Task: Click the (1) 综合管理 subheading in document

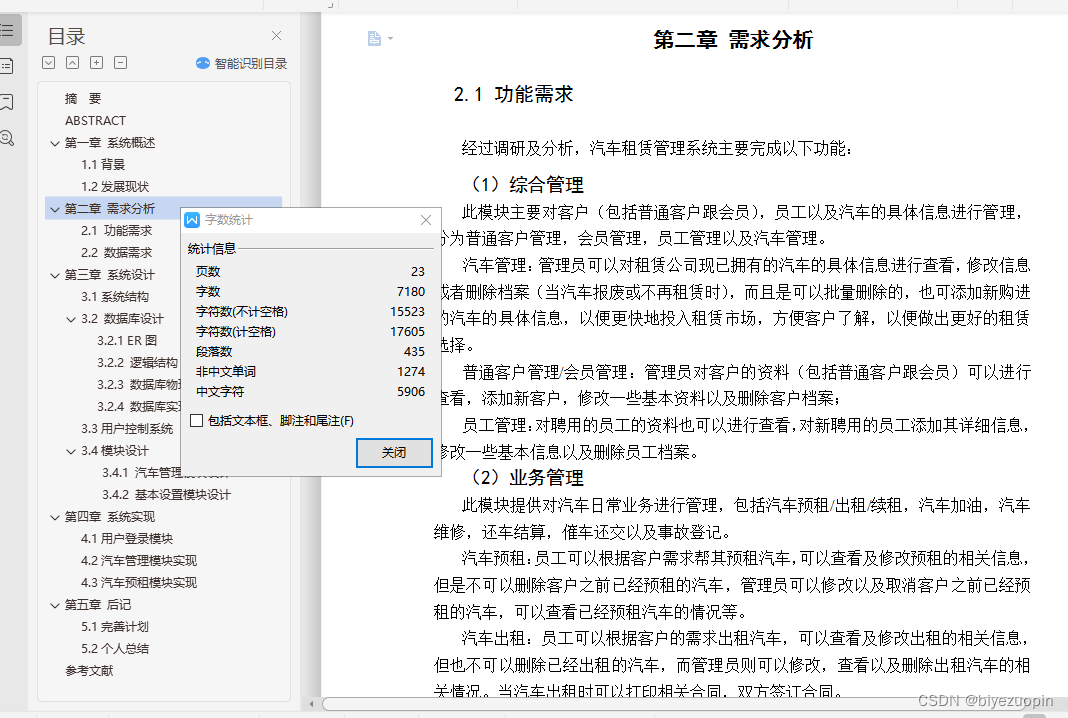Action: pyautogui.click(x=527, y=185)
